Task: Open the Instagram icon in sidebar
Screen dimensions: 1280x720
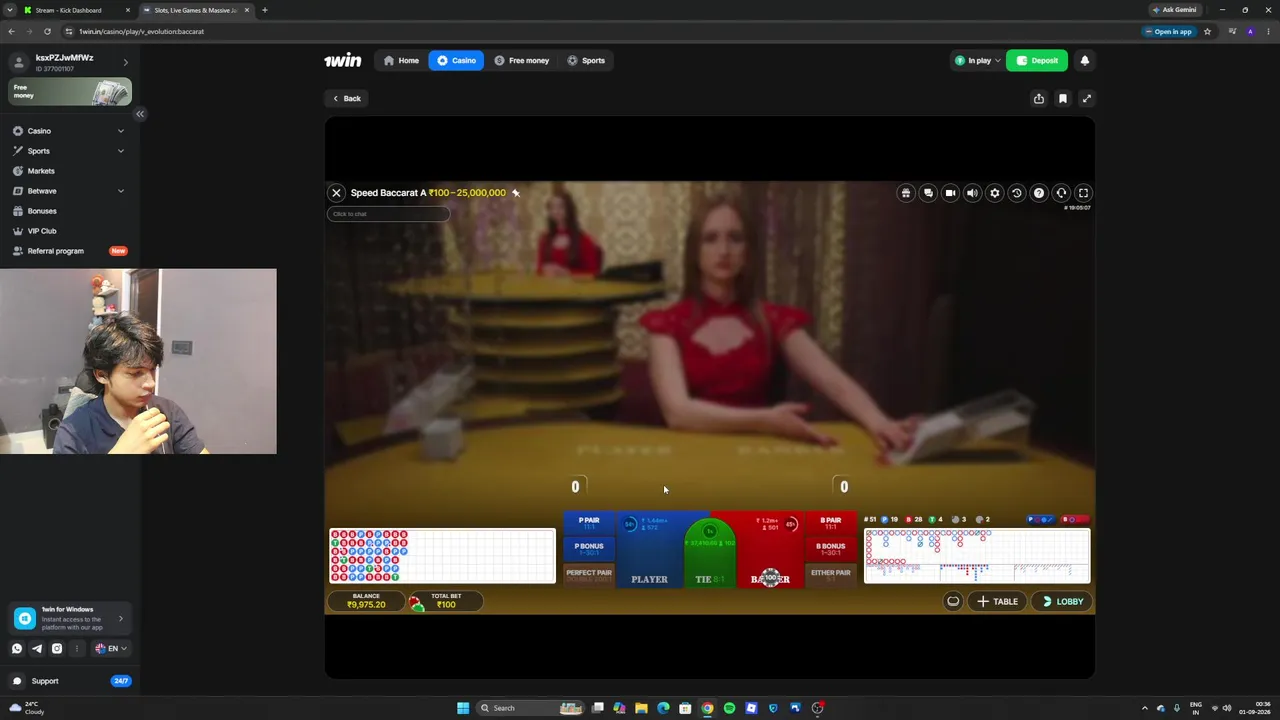Action: [57, 649]
